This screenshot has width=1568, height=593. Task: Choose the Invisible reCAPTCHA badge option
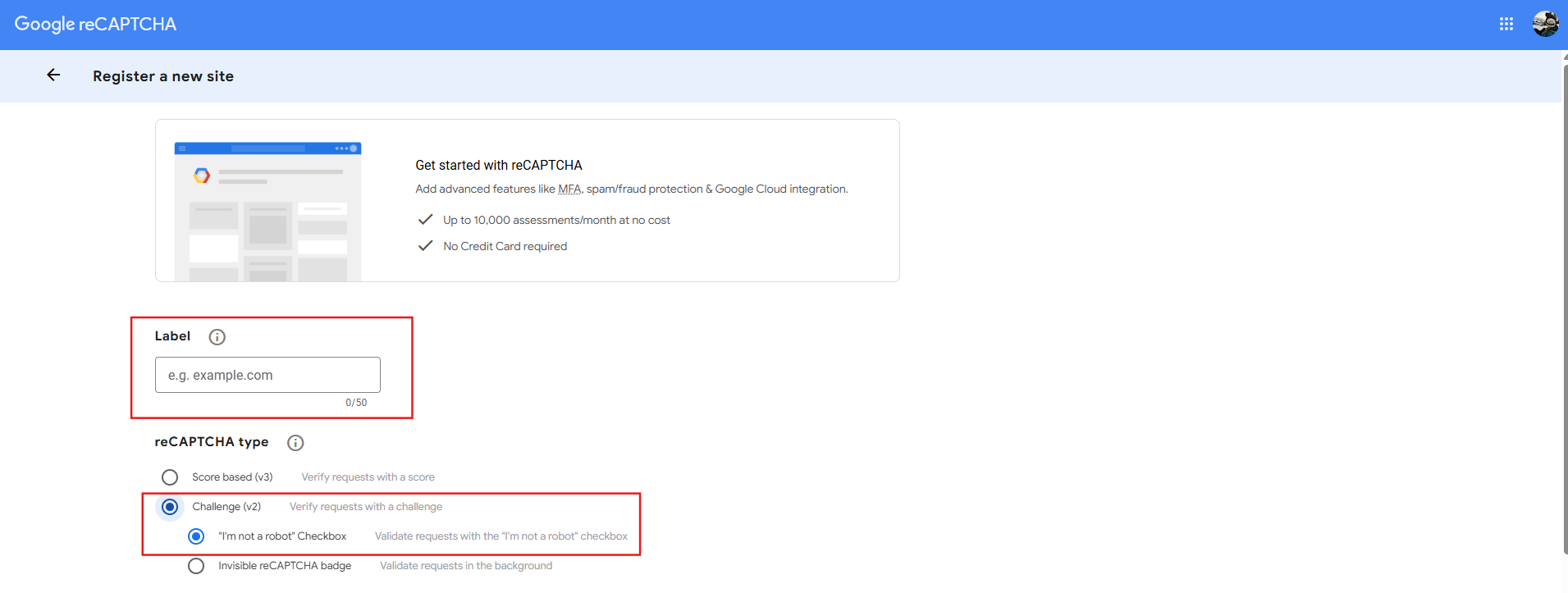[196, 566]
